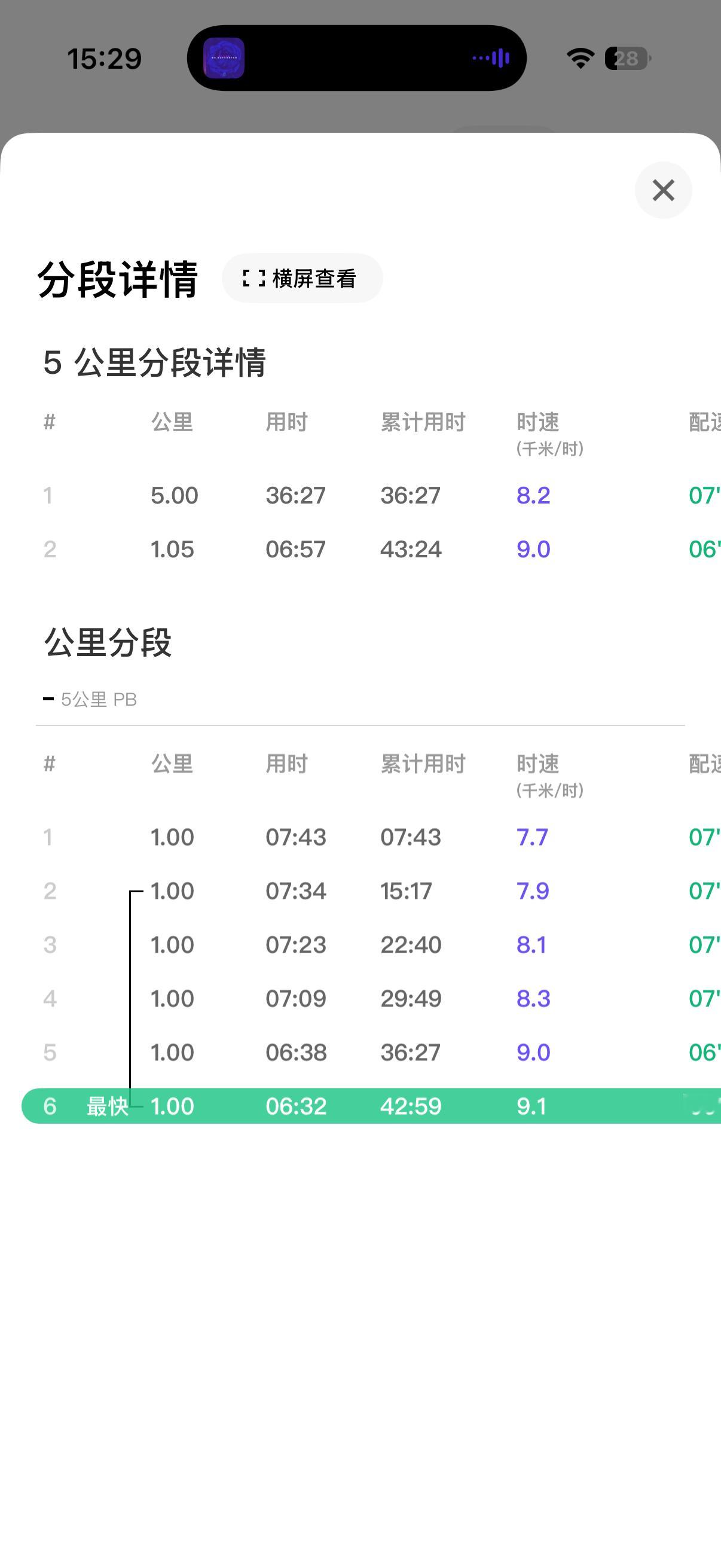
Task: Tap the music app thumbnail in Dynamic Island
Action: [x=224, y=59]
